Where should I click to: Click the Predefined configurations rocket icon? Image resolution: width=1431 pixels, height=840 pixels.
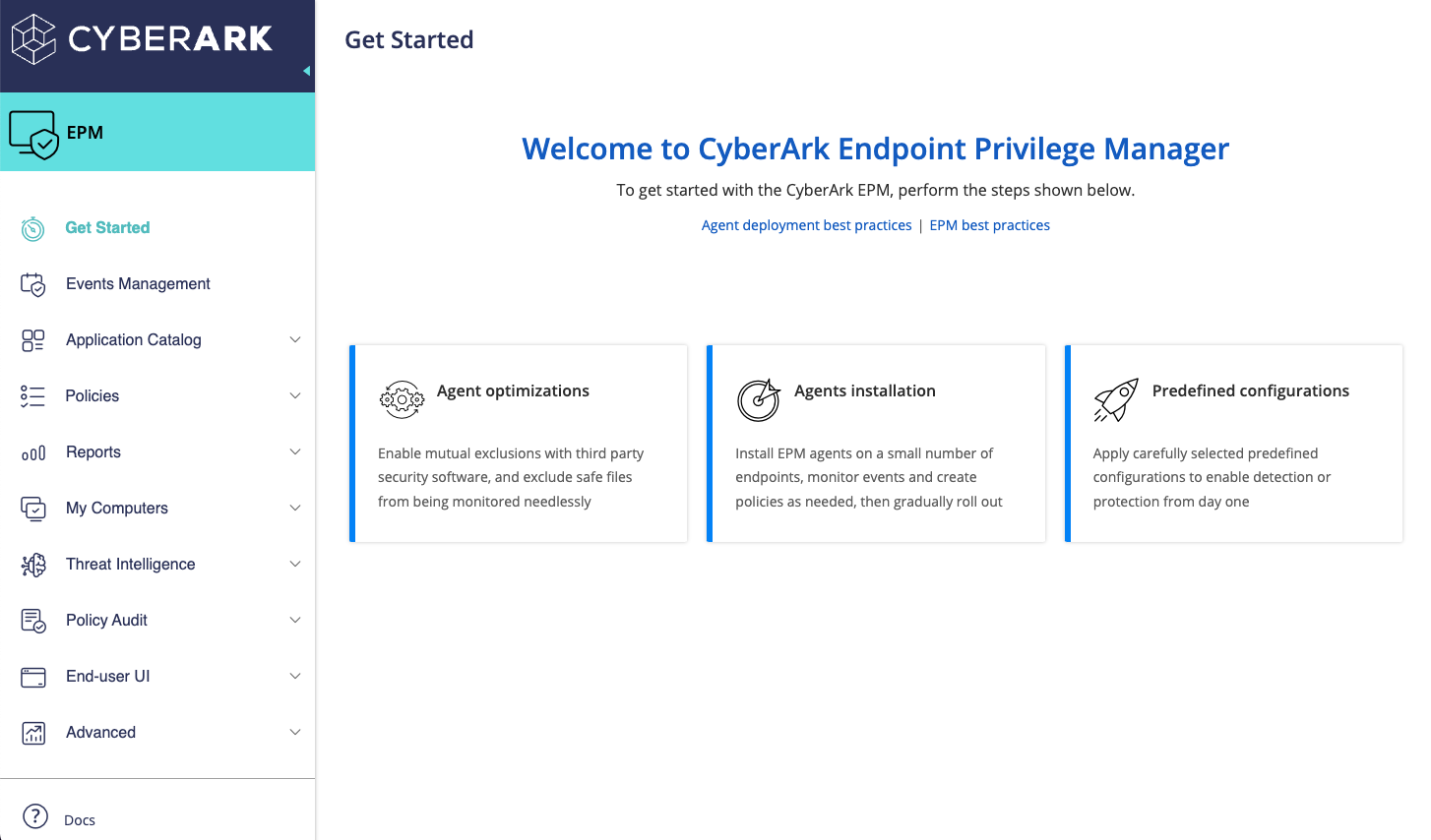point(1116,399)
